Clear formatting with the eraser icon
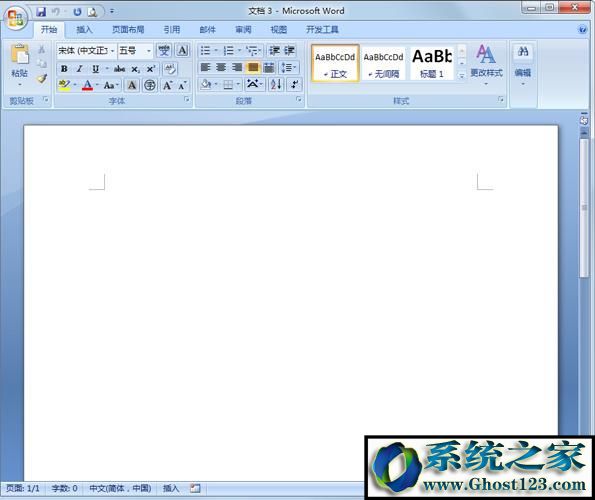Screen dimensions: 595x500 pos(170,69)
